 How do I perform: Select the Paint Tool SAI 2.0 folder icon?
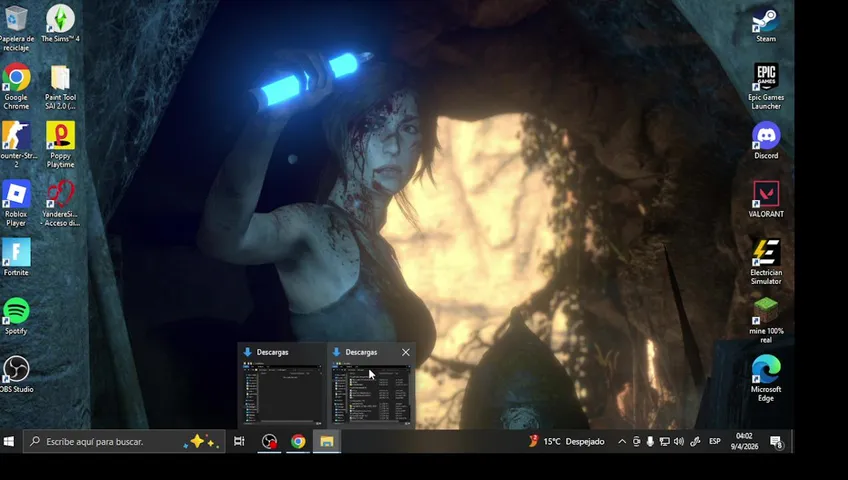[61, 86]
